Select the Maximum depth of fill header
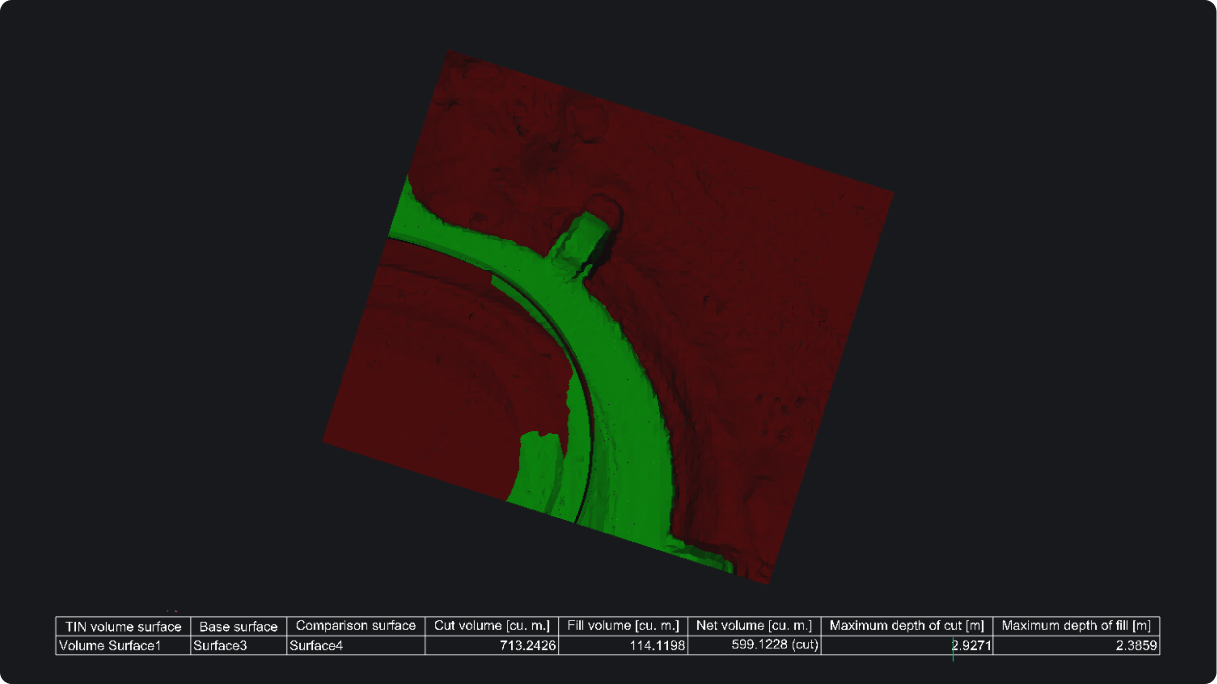The image size is (1217, 684). click(1075, 625)
